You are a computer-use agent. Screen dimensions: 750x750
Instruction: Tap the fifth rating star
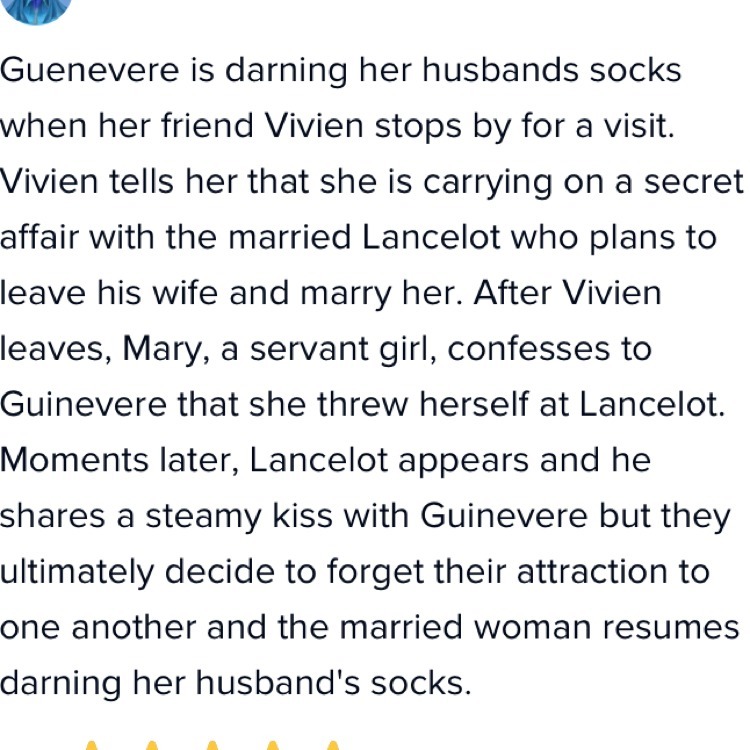pyautogui.click(x=333, y=745)
